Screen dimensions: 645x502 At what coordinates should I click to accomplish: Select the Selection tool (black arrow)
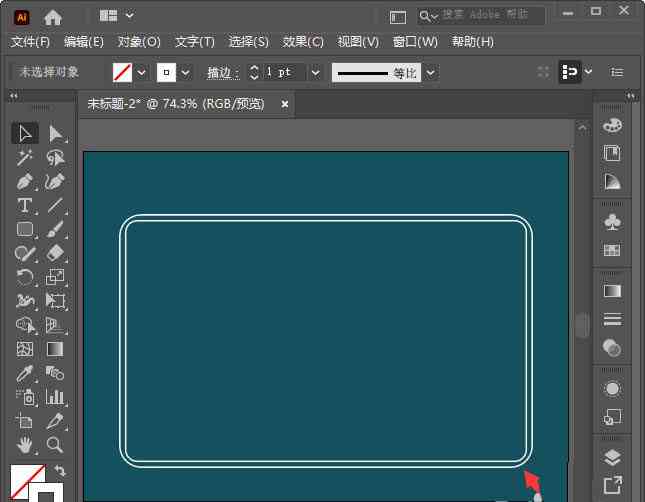click(x=25, y=133)
